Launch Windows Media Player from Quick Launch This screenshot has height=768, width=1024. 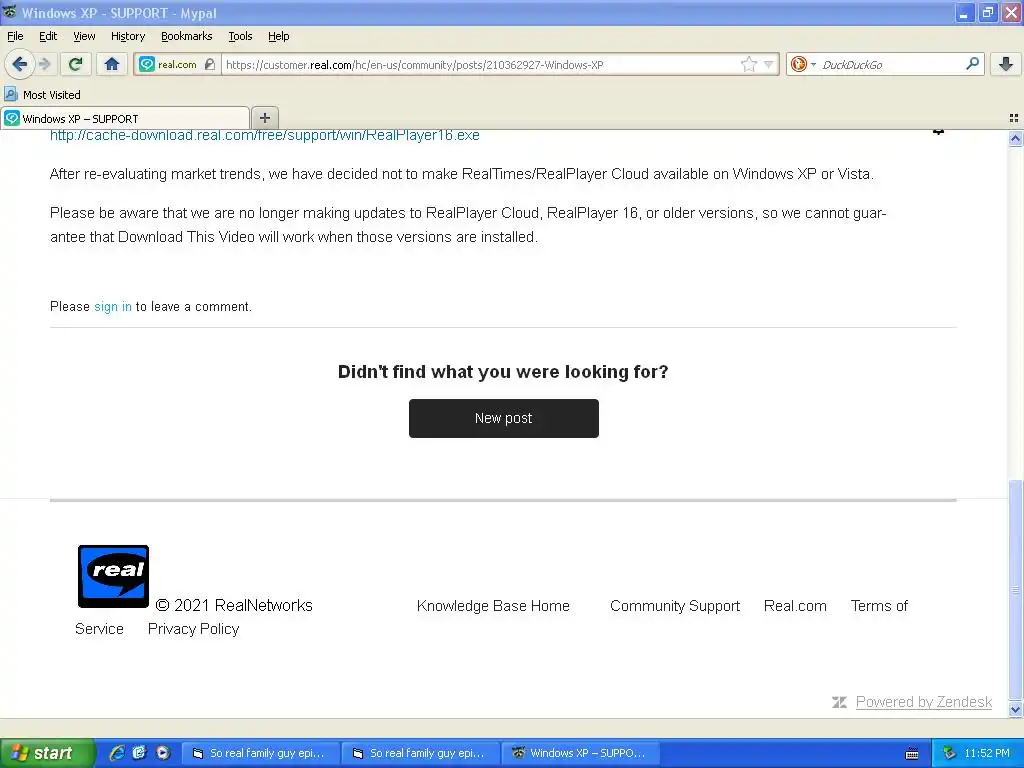pyautogui.click(x=163, y=753)
